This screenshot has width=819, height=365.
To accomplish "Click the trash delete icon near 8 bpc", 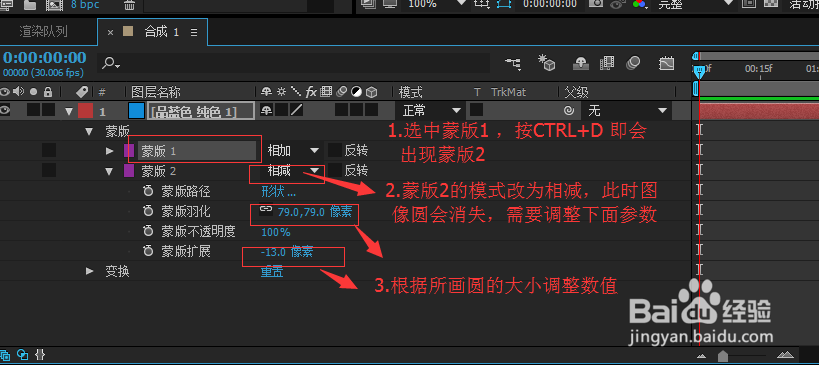I will tap(128, 5).
